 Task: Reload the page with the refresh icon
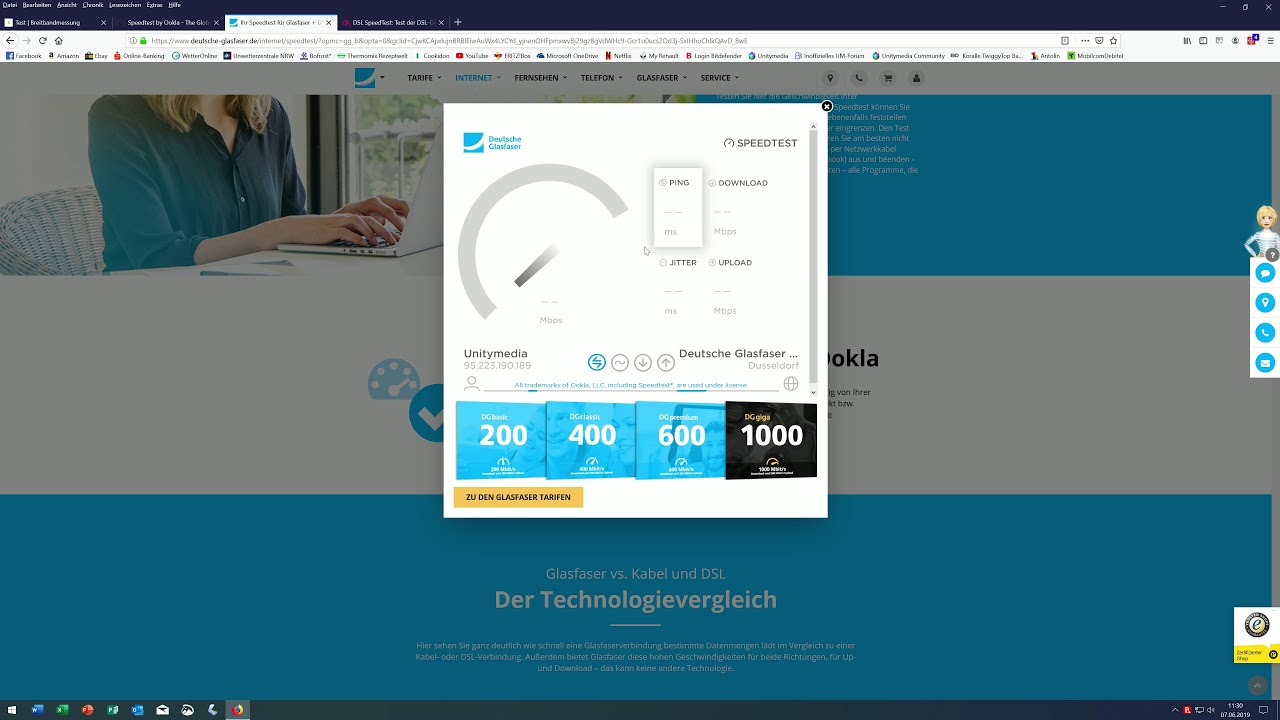[42, 40]
